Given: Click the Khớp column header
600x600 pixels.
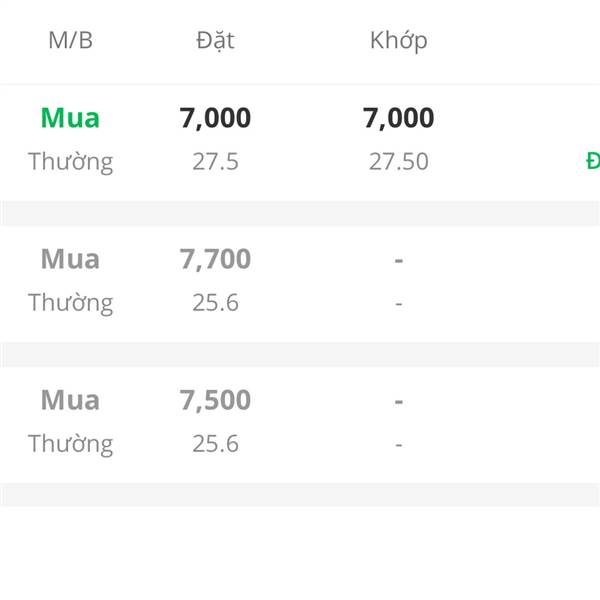Looking at the screenshot, I should 399,41.
